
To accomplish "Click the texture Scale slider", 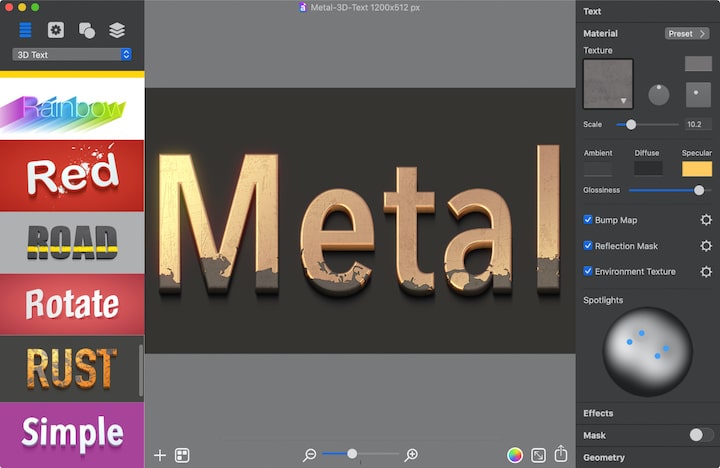I will [647, 124].
